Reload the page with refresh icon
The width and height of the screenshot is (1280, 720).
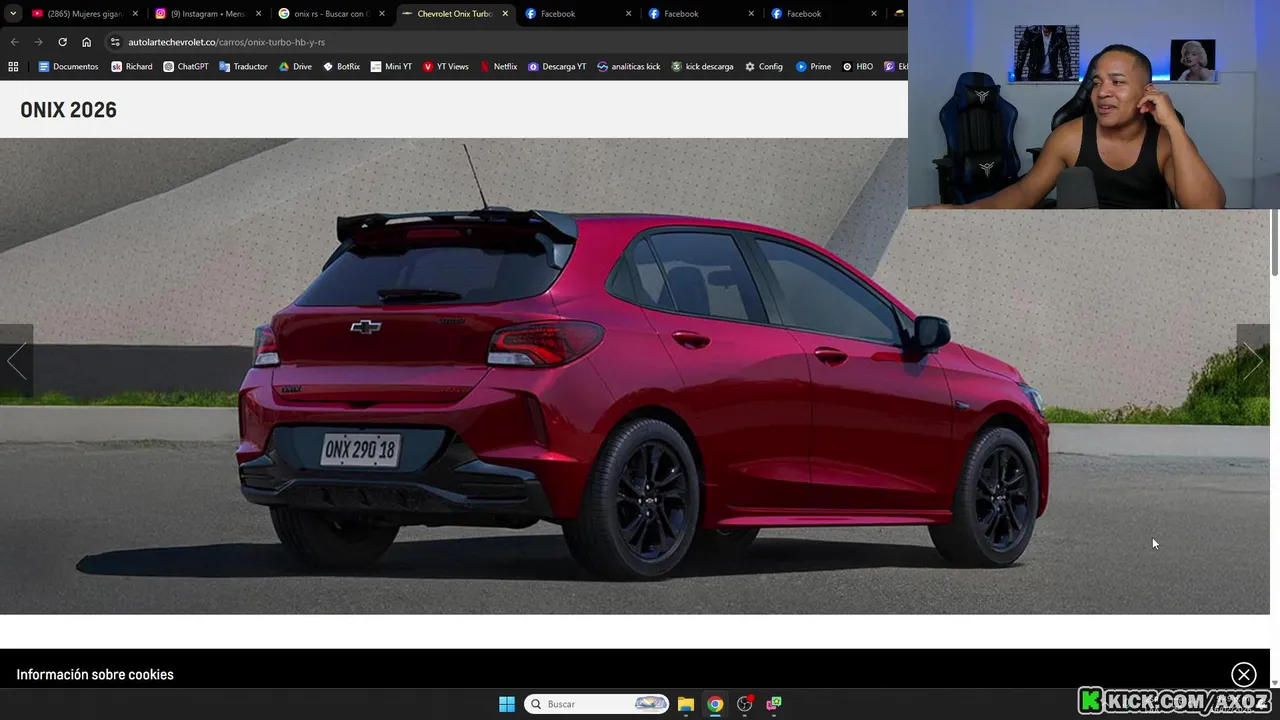tap(62, 42)
